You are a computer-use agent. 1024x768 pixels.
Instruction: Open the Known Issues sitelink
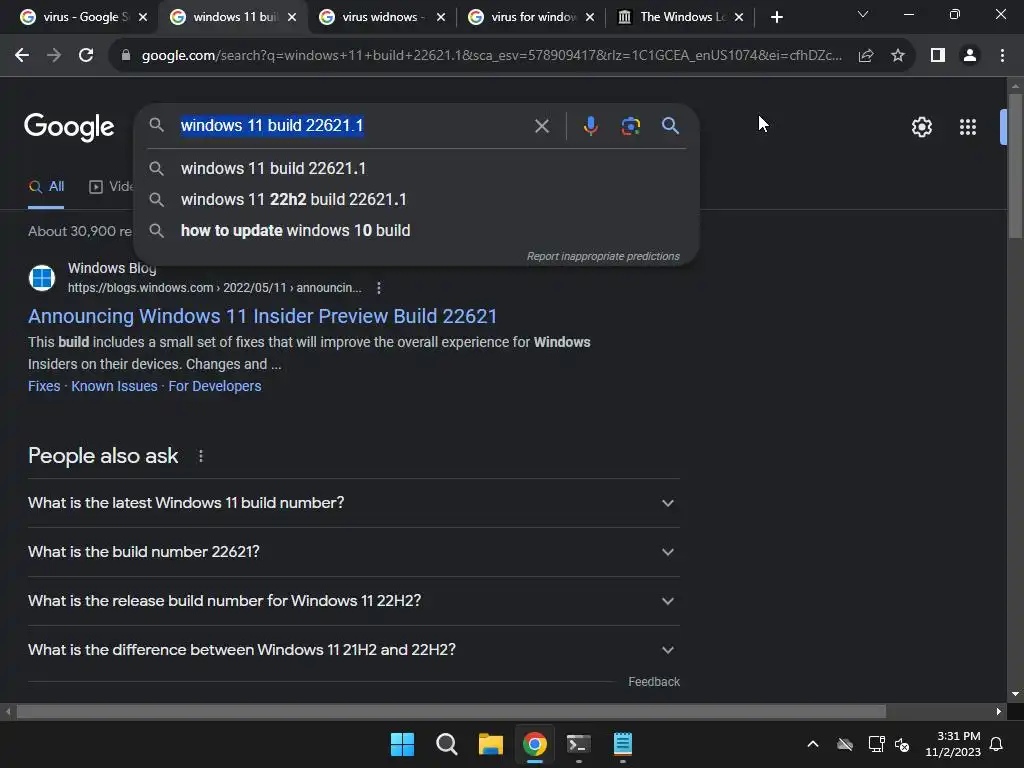114,386
